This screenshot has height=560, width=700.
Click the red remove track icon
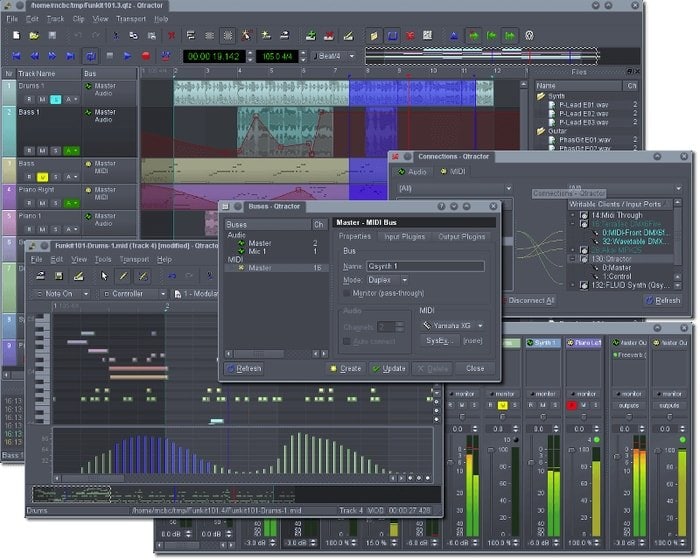pos(329,36)
